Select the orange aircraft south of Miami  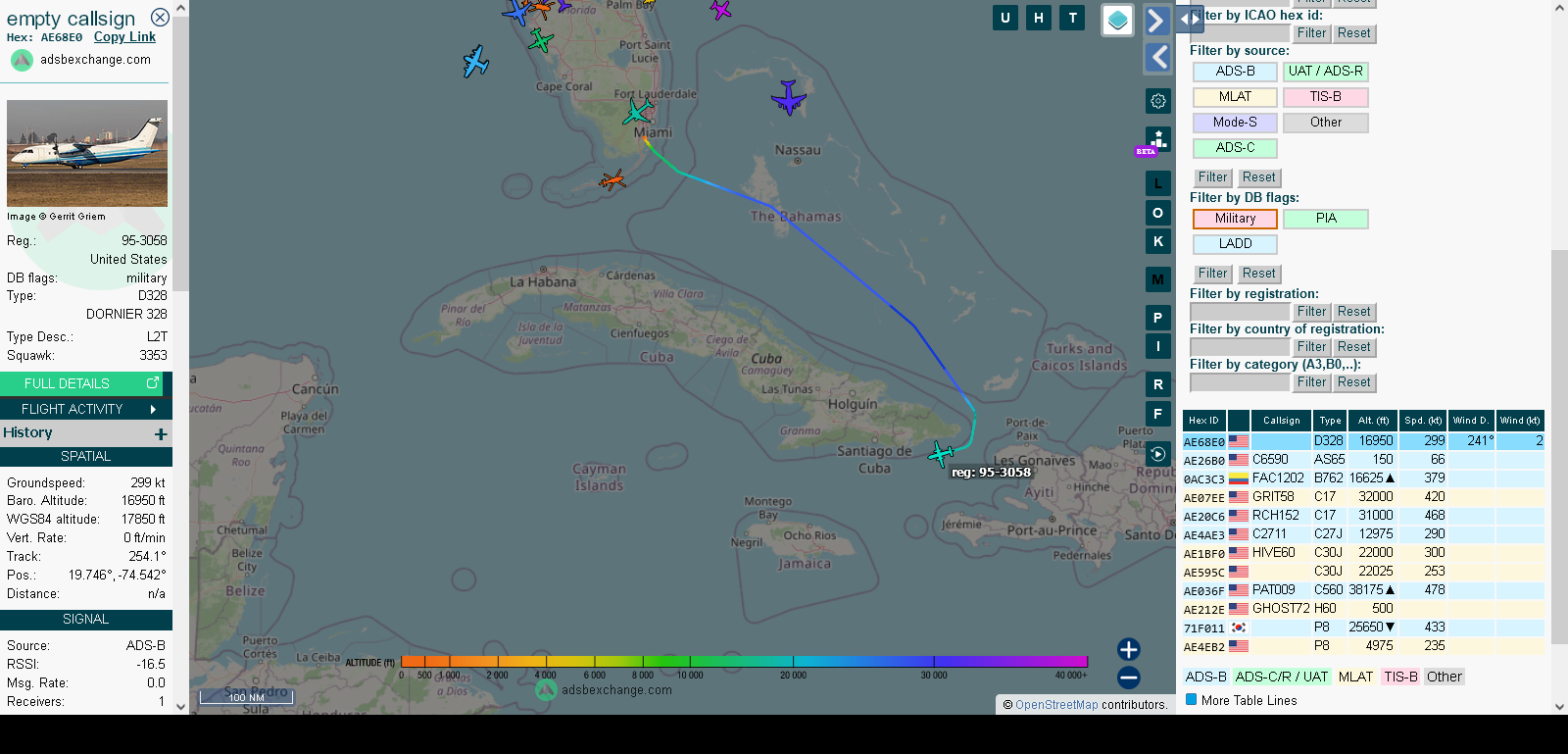612,180
